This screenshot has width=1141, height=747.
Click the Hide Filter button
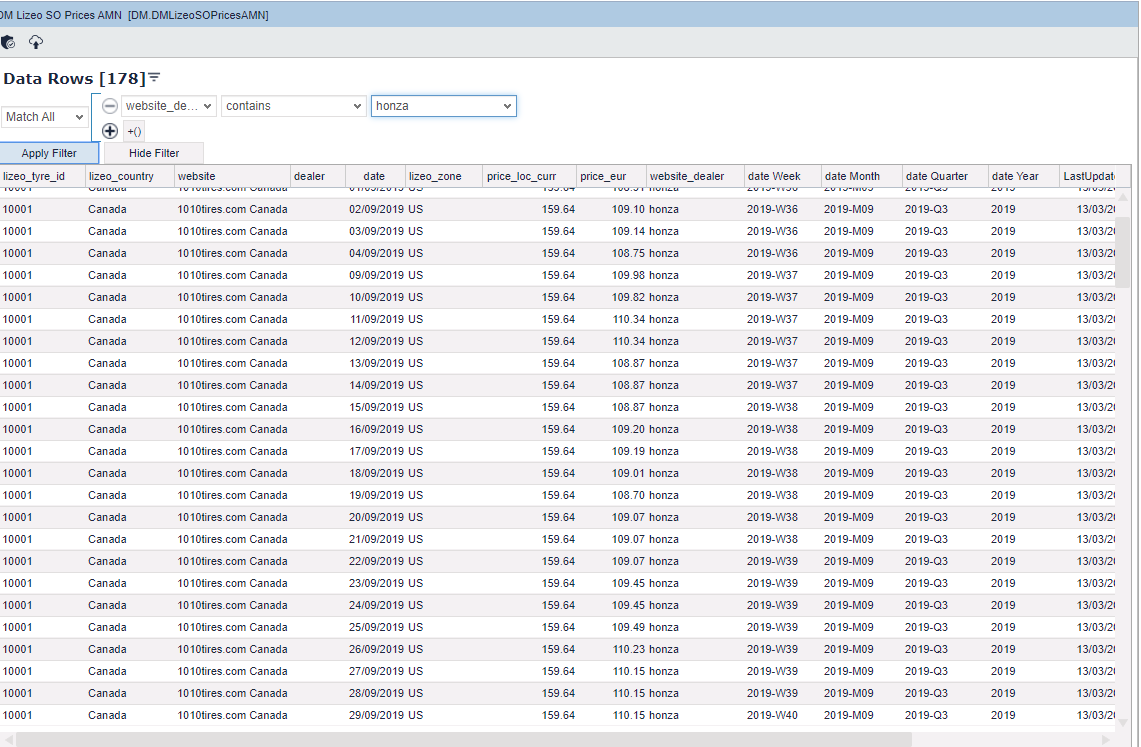(x=154, y=153)
